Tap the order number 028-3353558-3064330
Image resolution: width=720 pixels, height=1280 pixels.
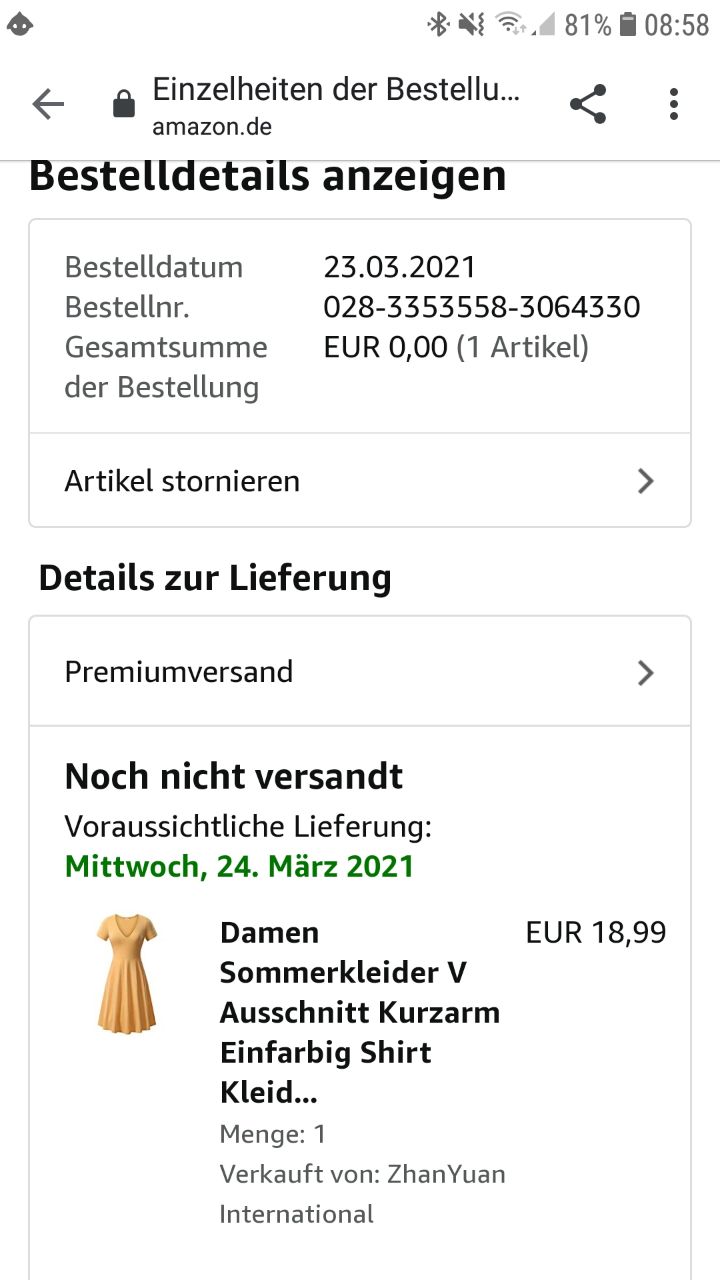point(481,307)
